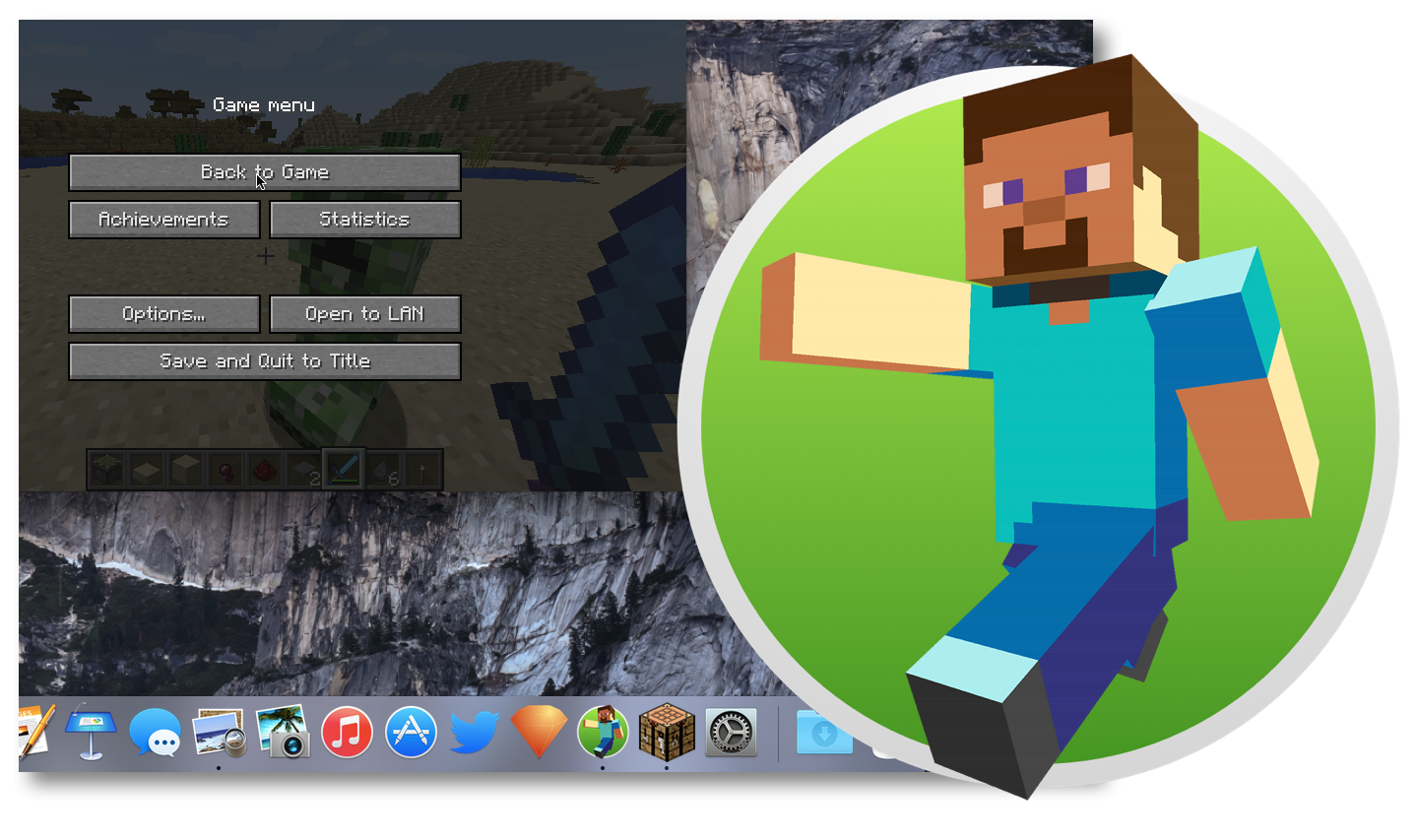
Task: Open the Options... menu
Action: pos(164,314)
